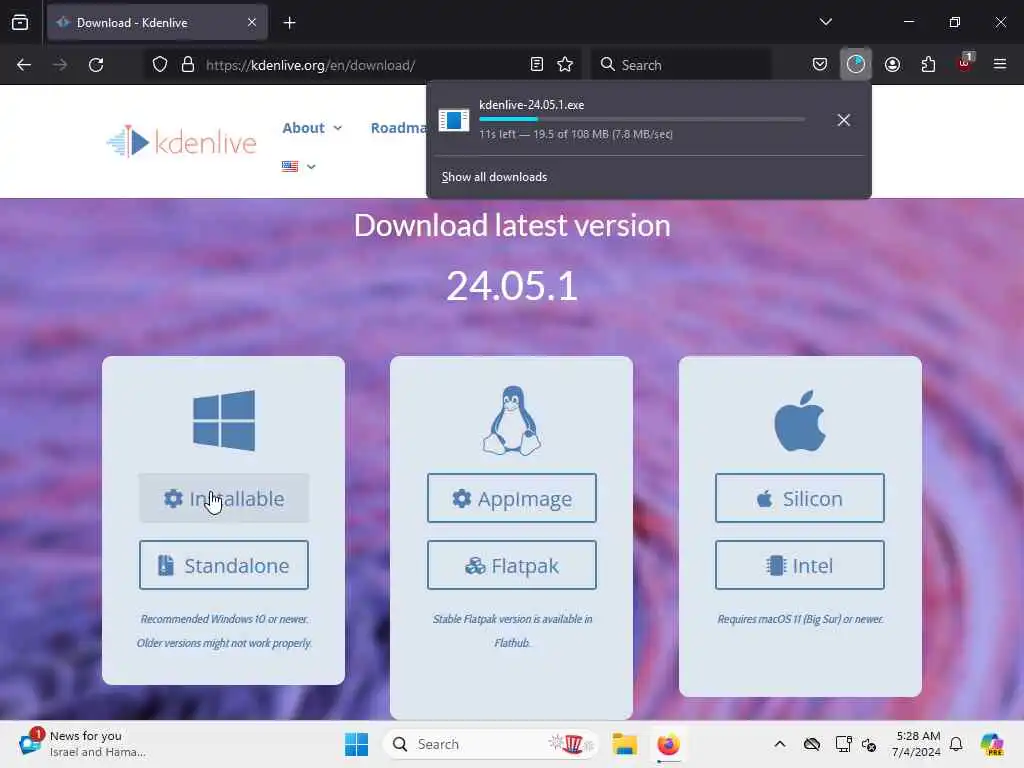Screen dimensions: 1024x768
Task: Expand the About menu
Action: pos(312,128)
